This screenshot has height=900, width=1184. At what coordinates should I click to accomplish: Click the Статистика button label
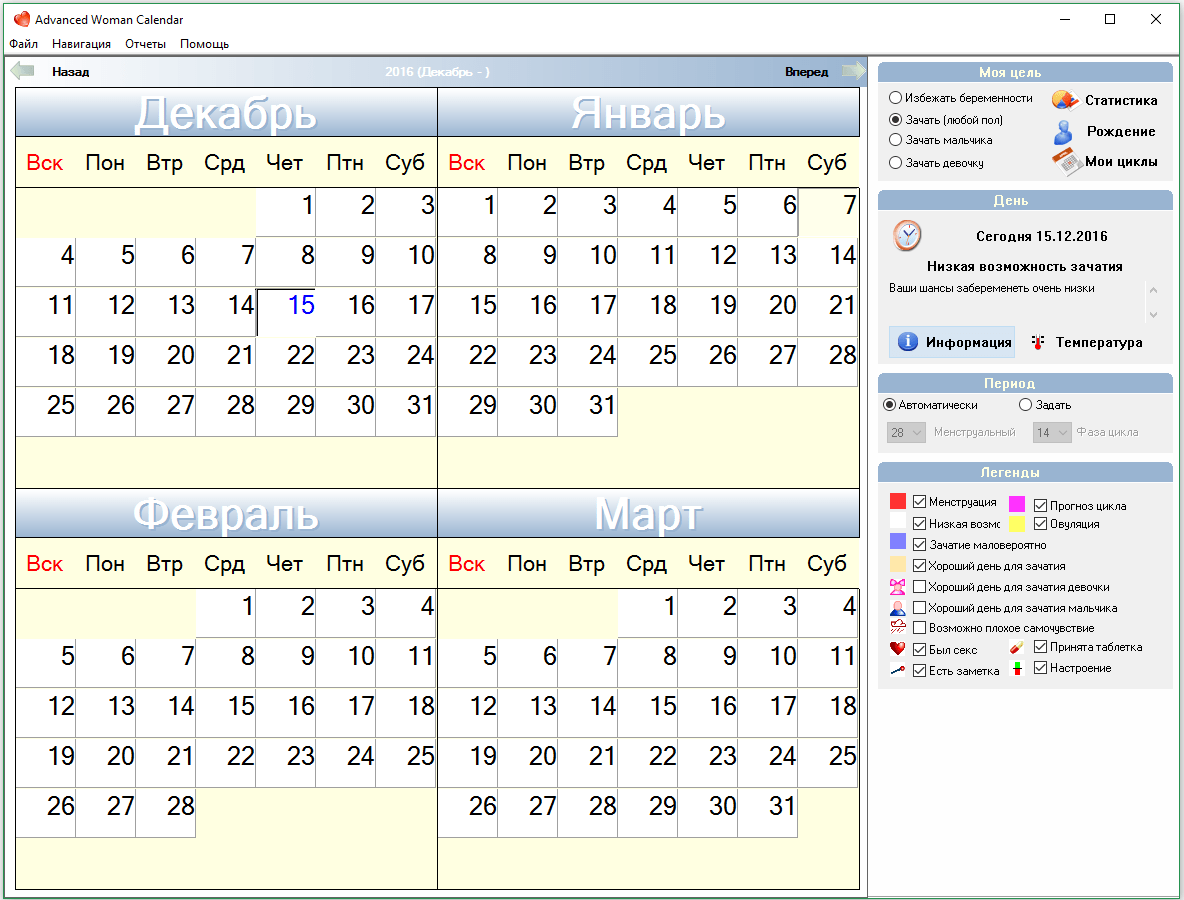[1121, 100]
